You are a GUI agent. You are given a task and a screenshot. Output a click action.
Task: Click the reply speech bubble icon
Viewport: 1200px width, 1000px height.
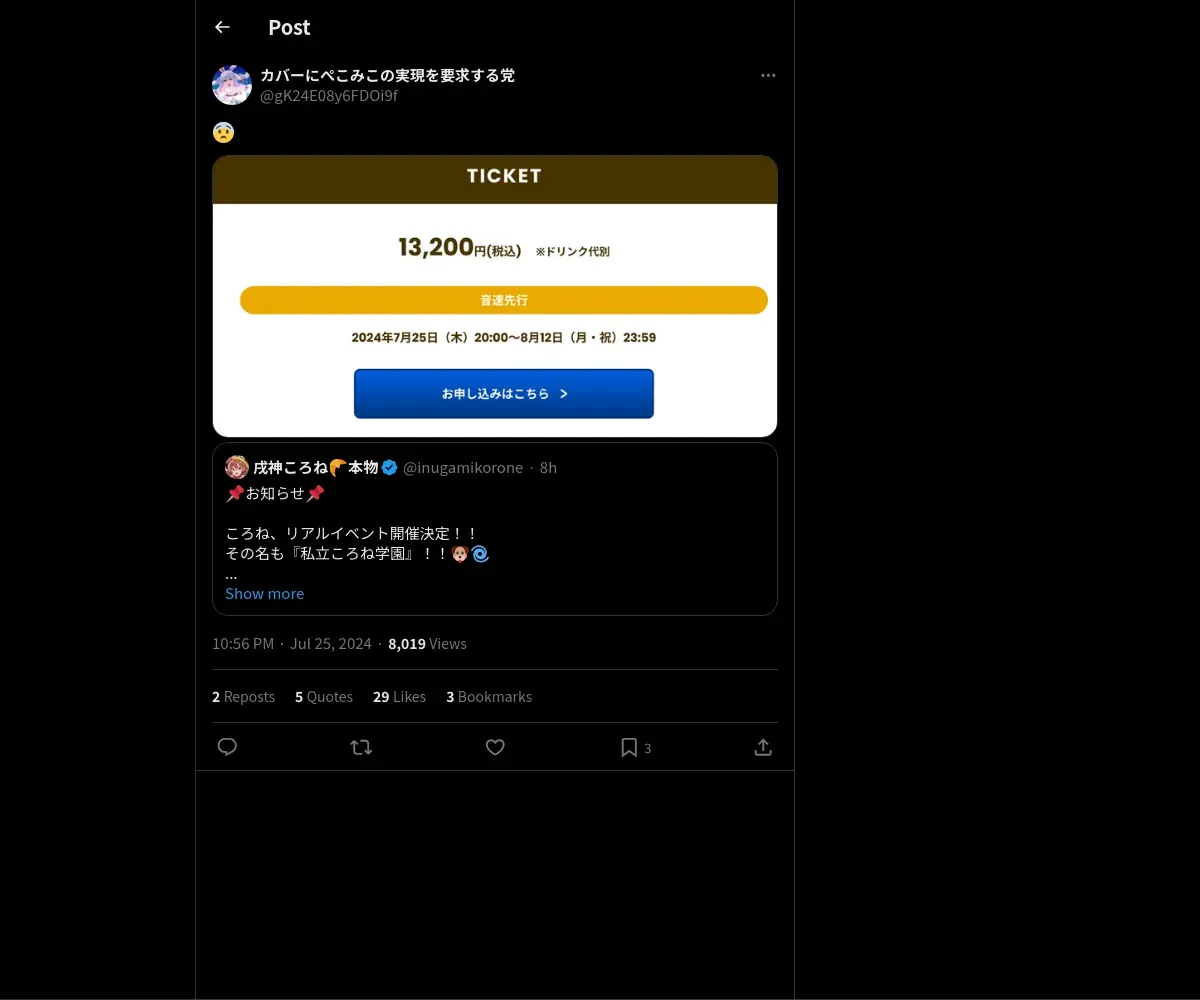point(227,747)
